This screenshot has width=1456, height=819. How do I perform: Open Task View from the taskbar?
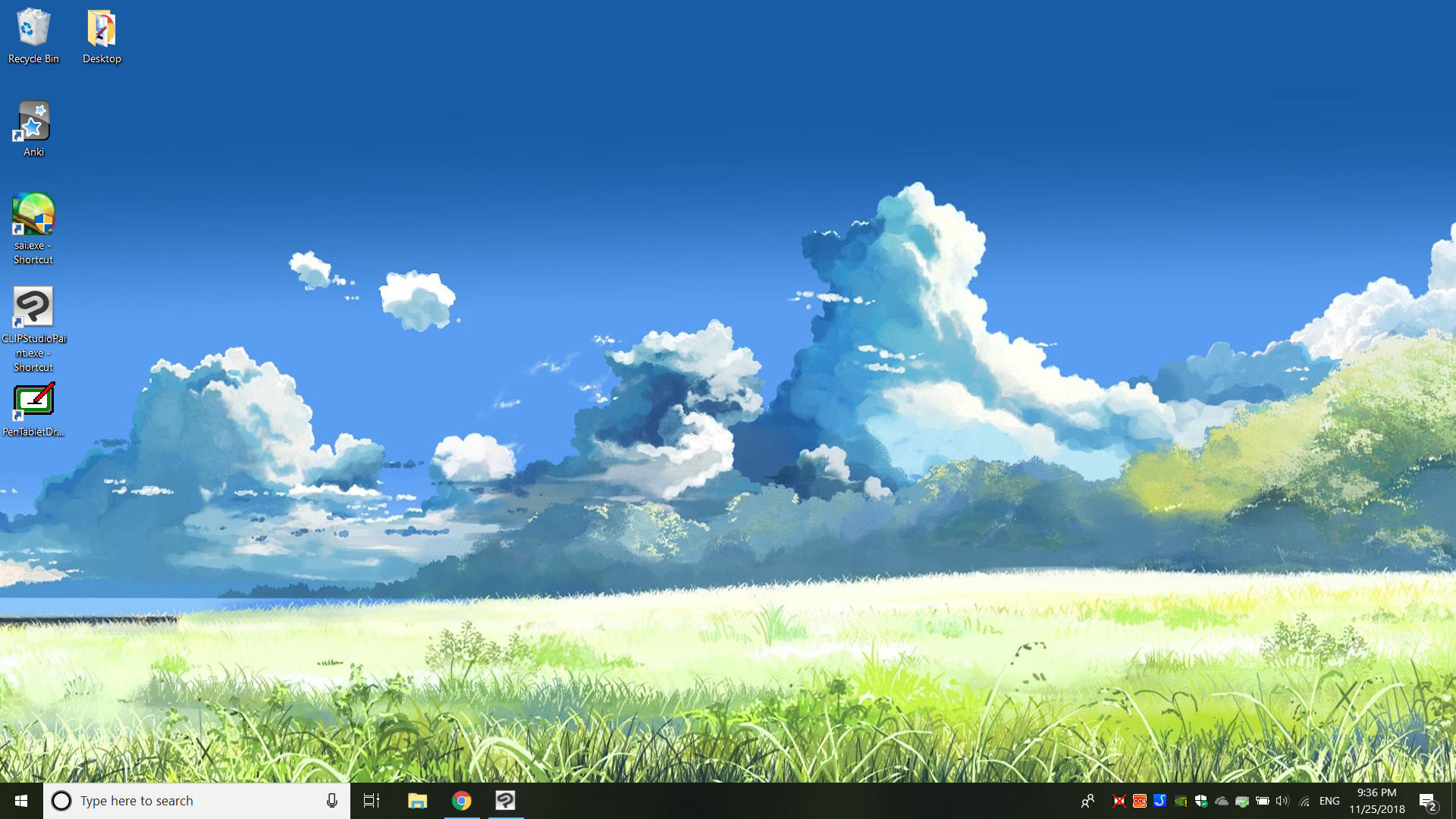[x=372, y=801]
